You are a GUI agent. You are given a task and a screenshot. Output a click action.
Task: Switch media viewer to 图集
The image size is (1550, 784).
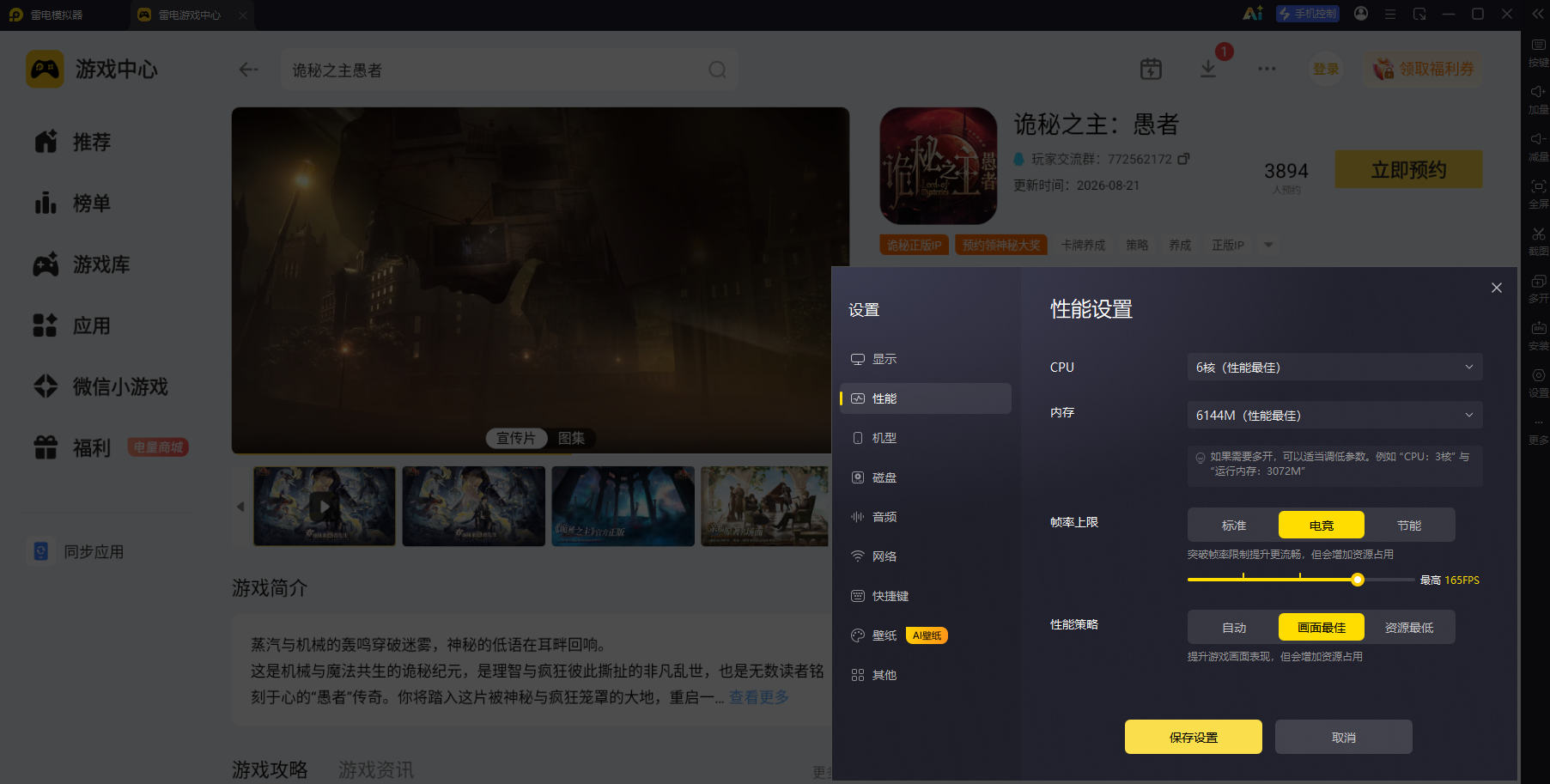tap(571, 438)
